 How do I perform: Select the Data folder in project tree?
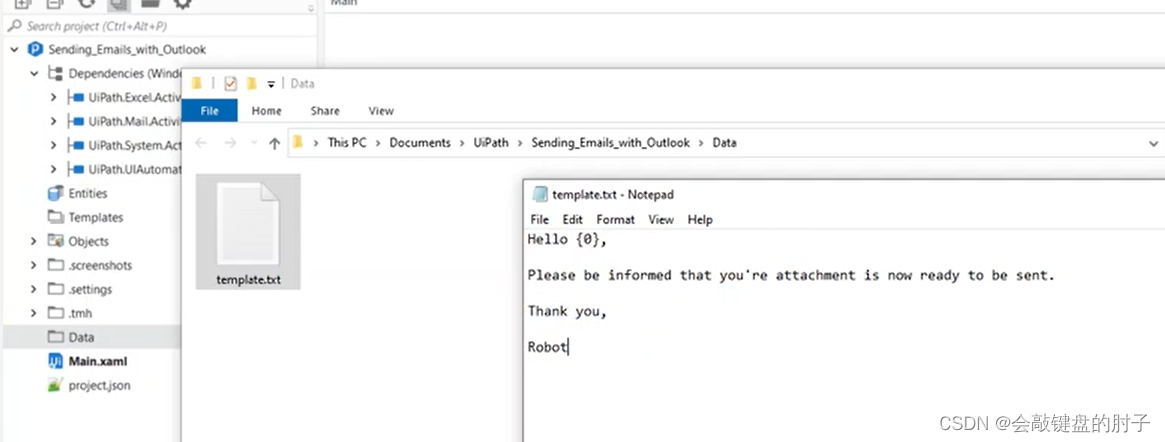[x=82, y=337]
